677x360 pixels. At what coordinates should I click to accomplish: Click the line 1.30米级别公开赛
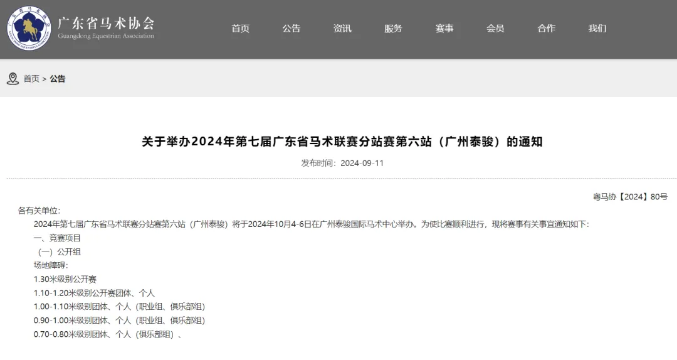point(65,279)
